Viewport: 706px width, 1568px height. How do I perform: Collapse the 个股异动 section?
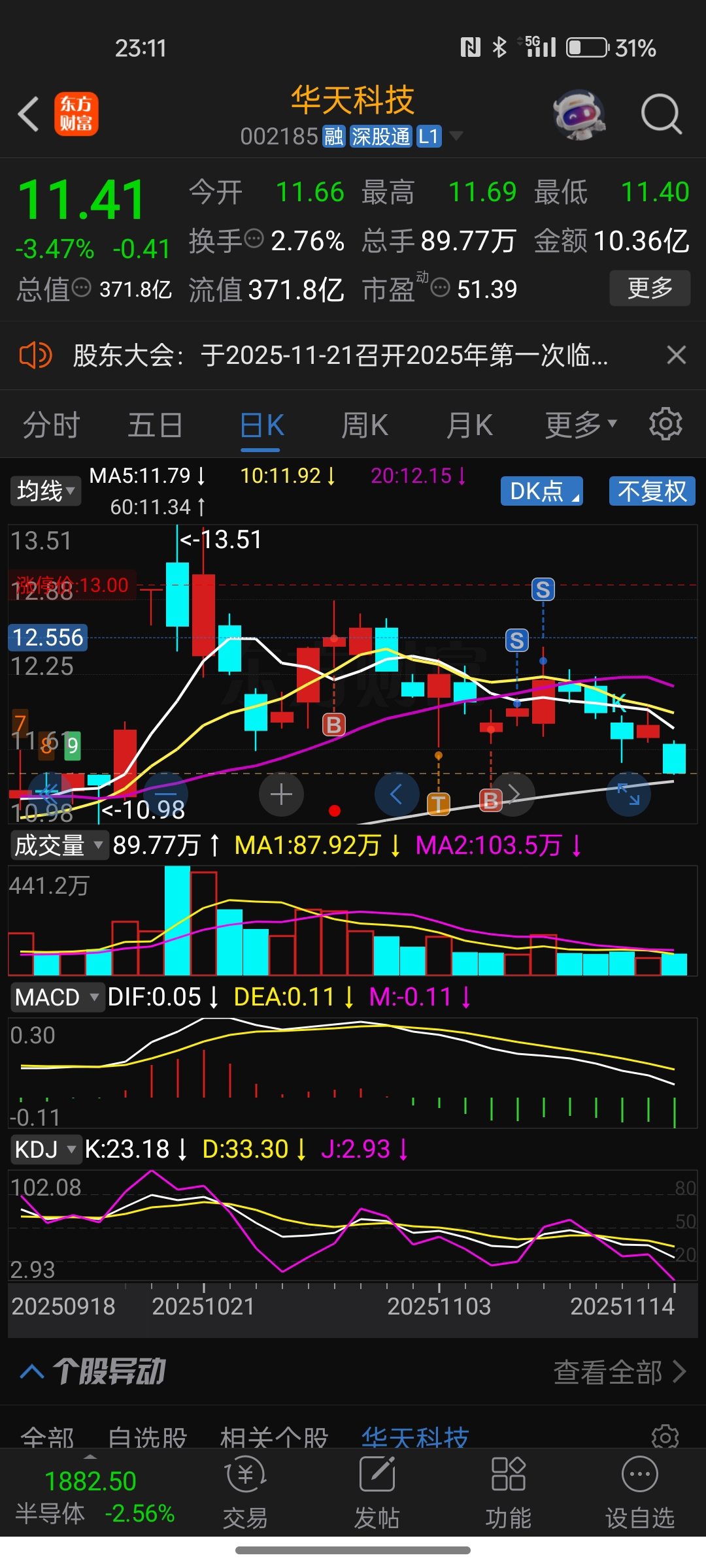tap(33, 1371)
